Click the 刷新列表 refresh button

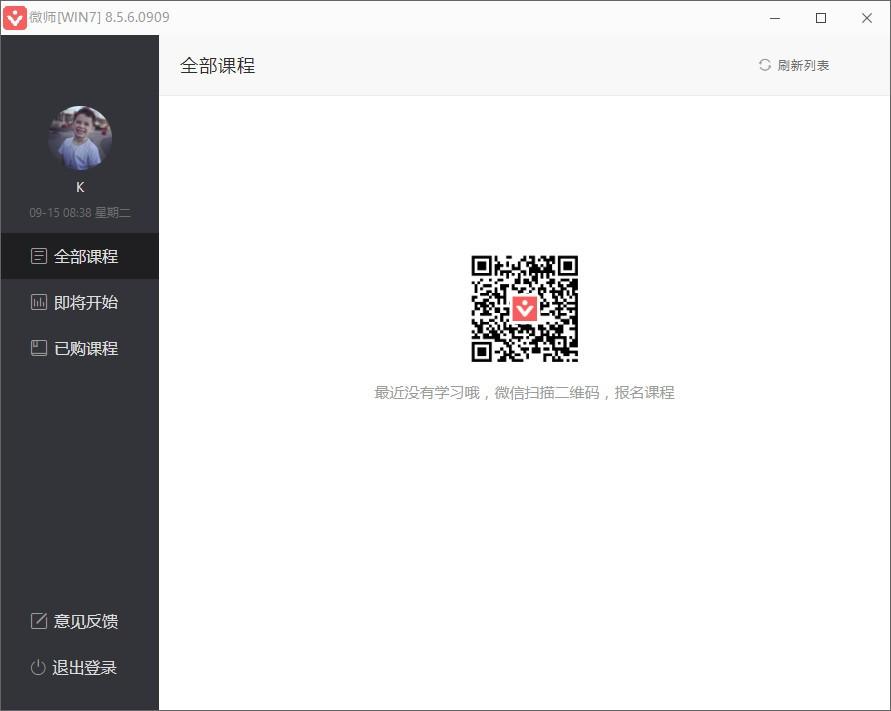[x=794, y=65]
